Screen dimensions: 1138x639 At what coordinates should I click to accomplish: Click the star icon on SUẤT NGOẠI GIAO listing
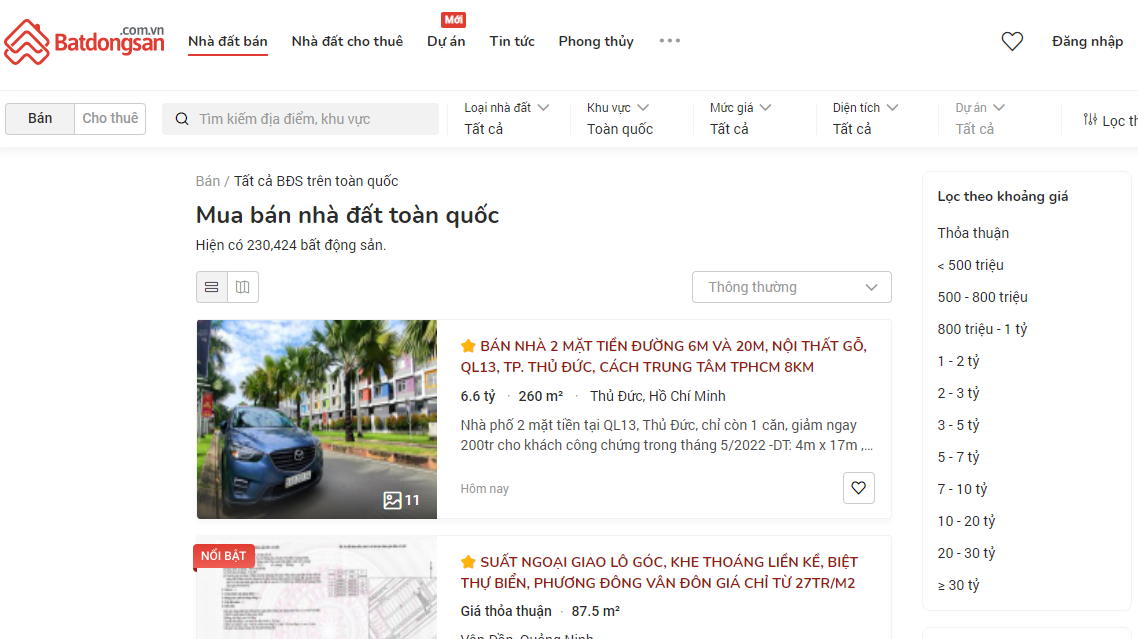468,561
